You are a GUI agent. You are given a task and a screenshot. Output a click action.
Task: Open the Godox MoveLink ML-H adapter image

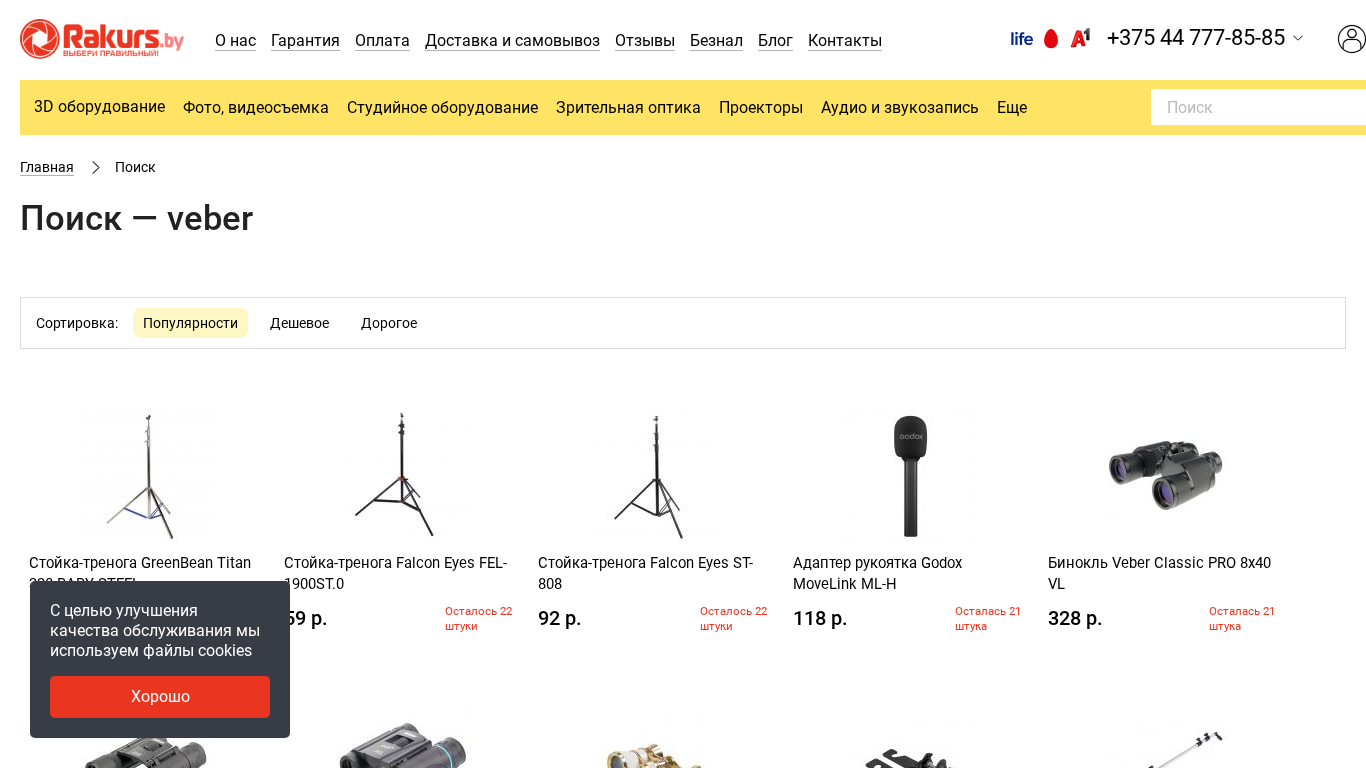click(910, 475)
